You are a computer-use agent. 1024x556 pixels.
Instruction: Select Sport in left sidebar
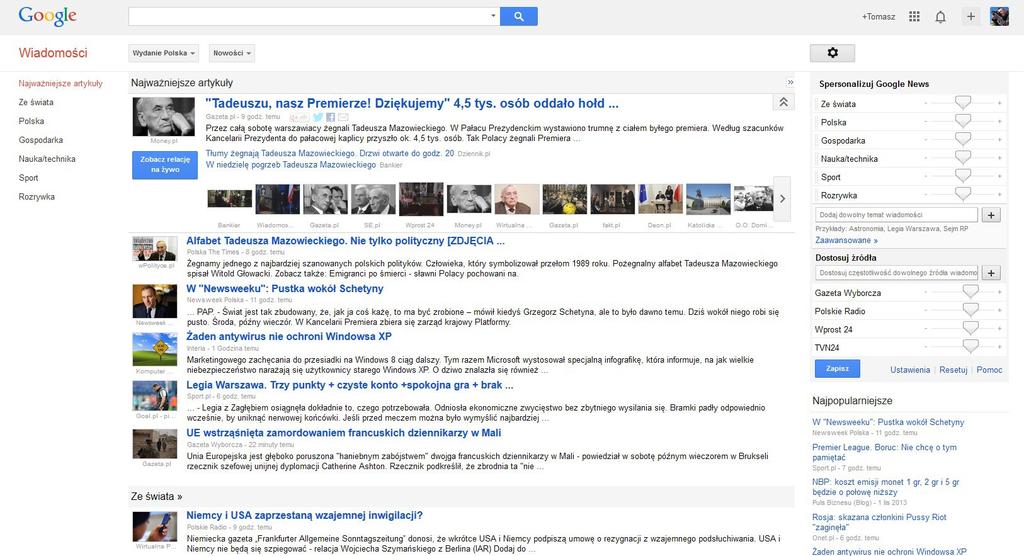coord(28,178)
